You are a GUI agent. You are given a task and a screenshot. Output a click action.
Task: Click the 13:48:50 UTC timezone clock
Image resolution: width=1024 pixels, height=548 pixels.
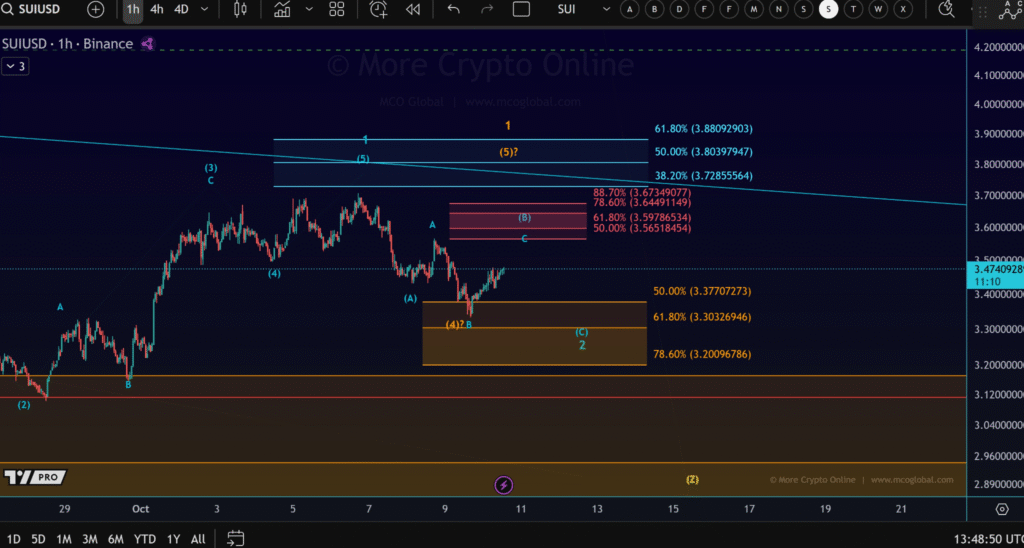point(988,540)
